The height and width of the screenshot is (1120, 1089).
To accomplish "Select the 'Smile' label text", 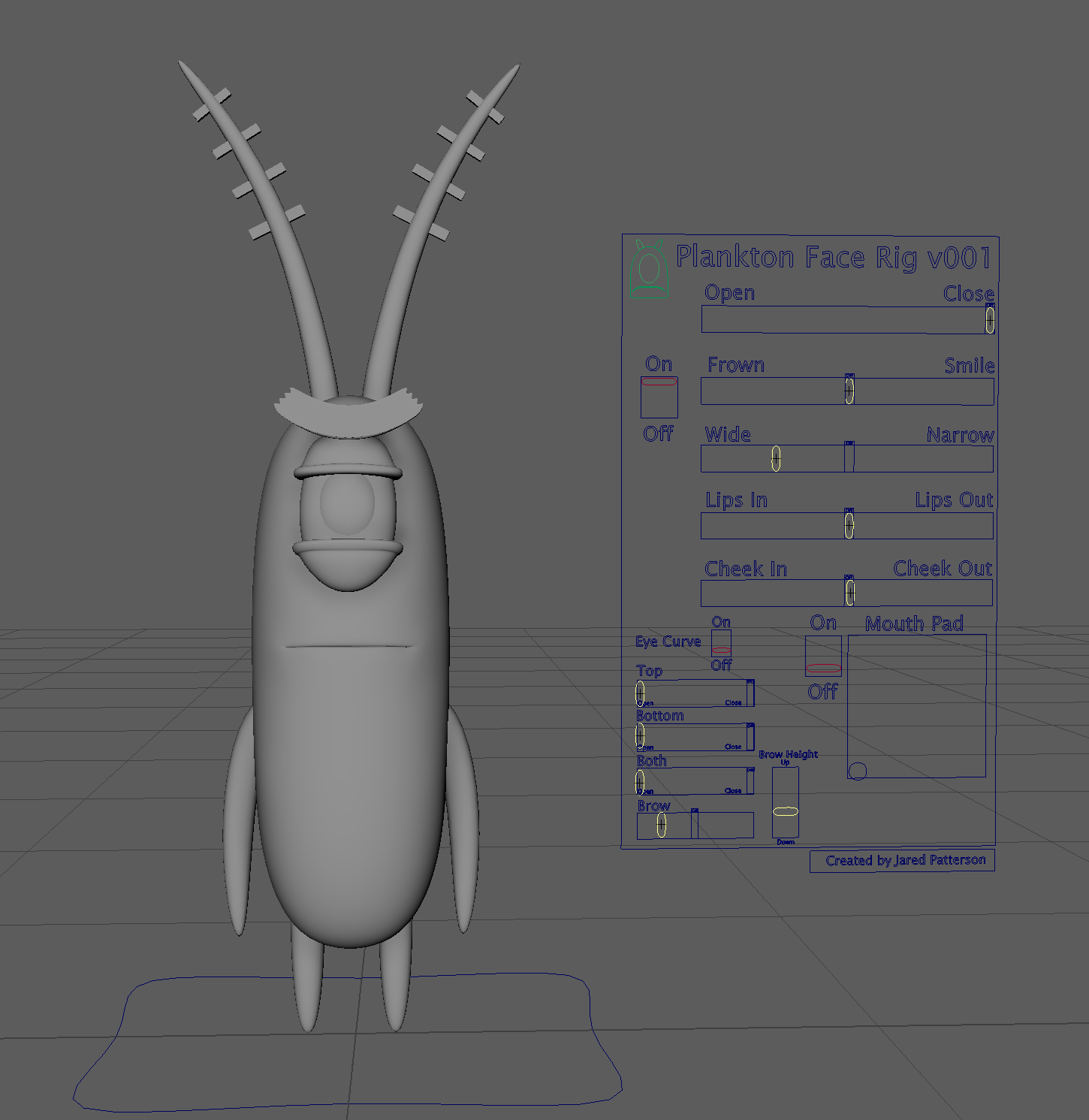I will click(x=969, y=366).
